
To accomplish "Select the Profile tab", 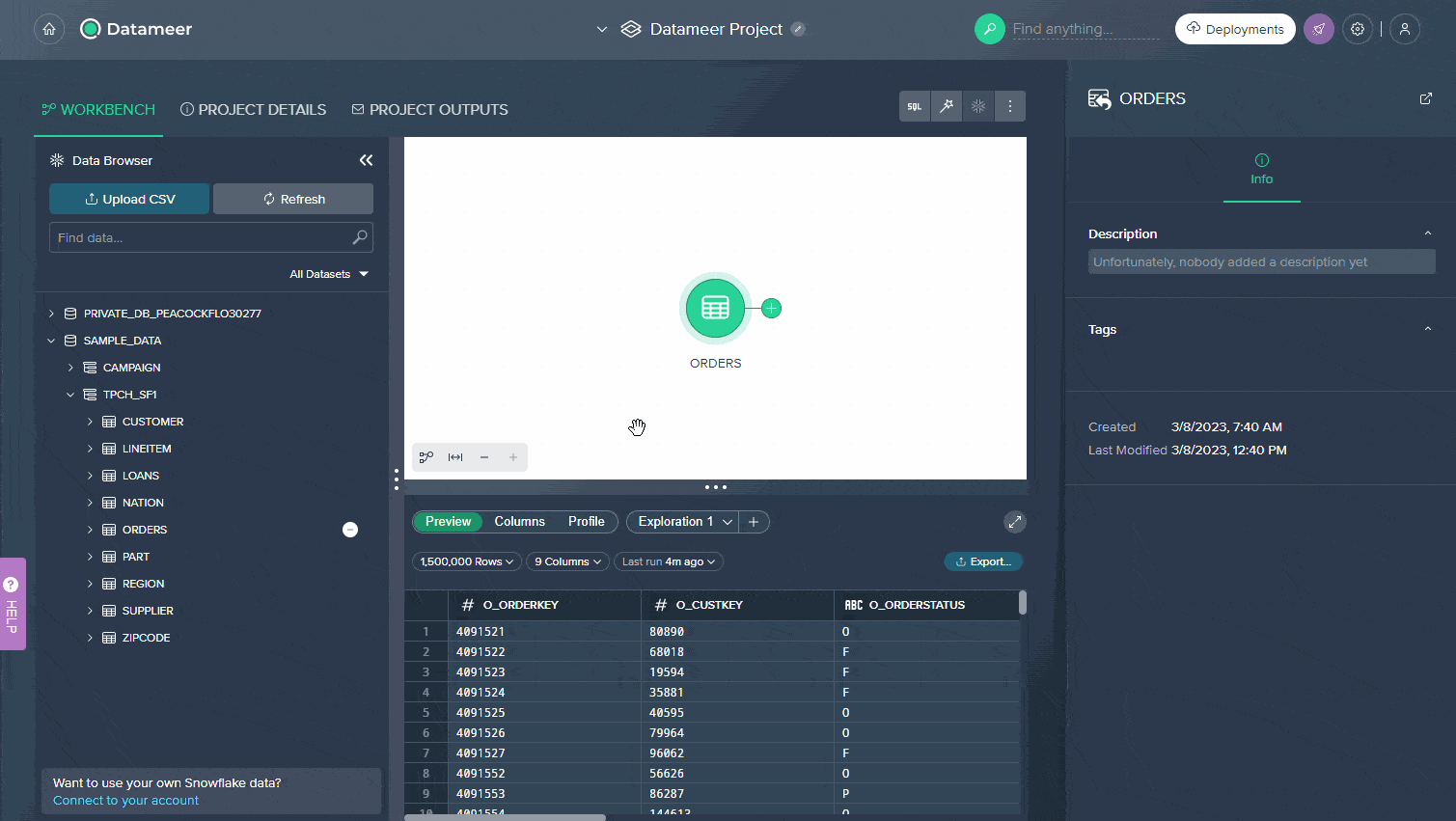I will pos(586,522).
